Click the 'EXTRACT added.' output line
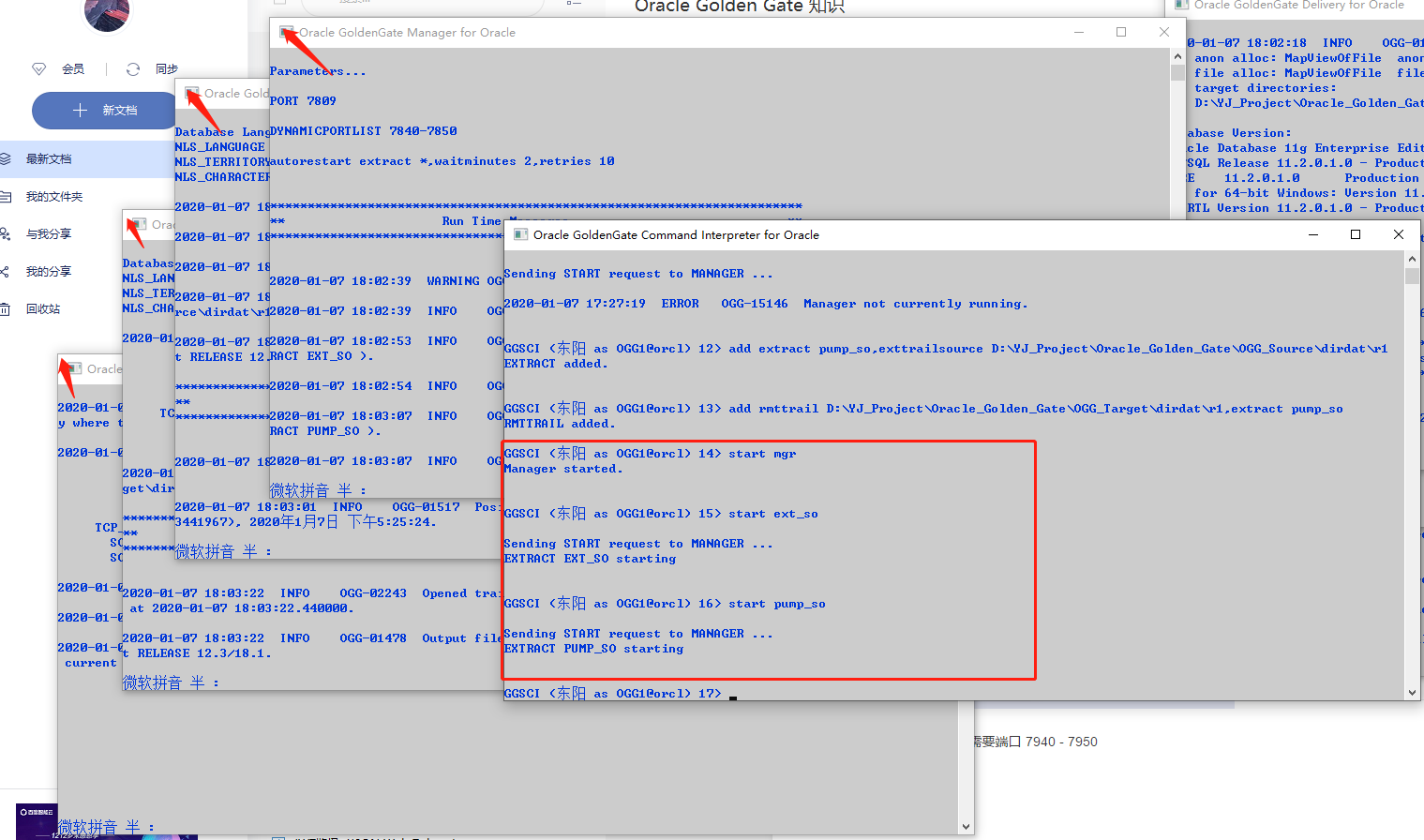 click(x=556, y=364)
